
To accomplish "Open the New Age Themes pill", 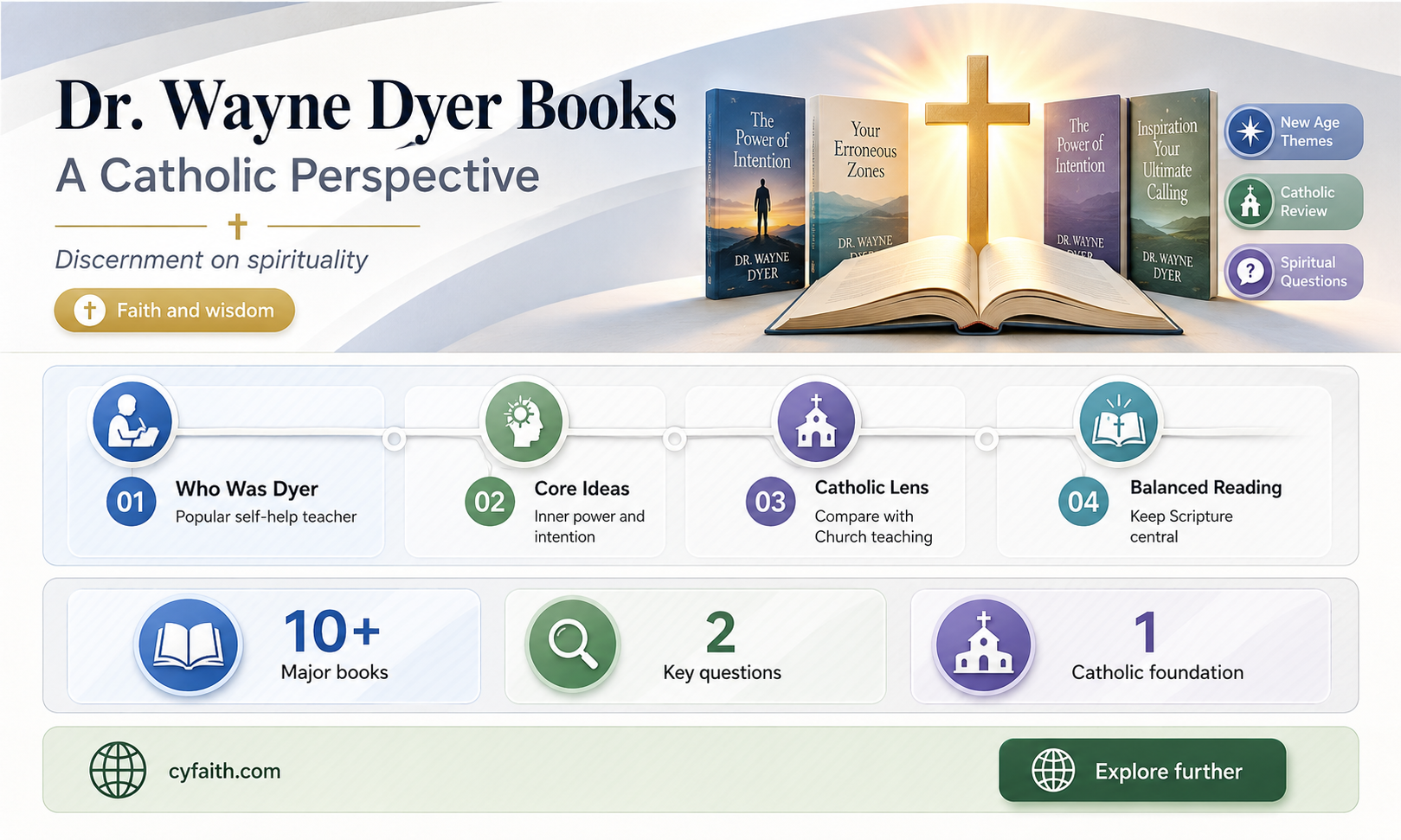I will [1294, 131].
